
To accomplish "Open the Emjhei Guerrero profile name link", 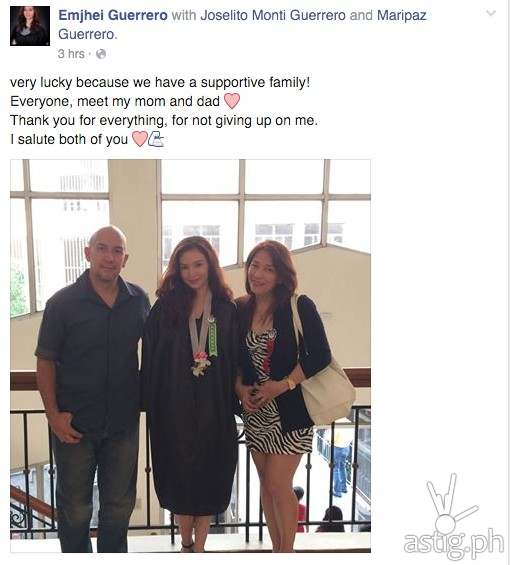I will point(113,15).
